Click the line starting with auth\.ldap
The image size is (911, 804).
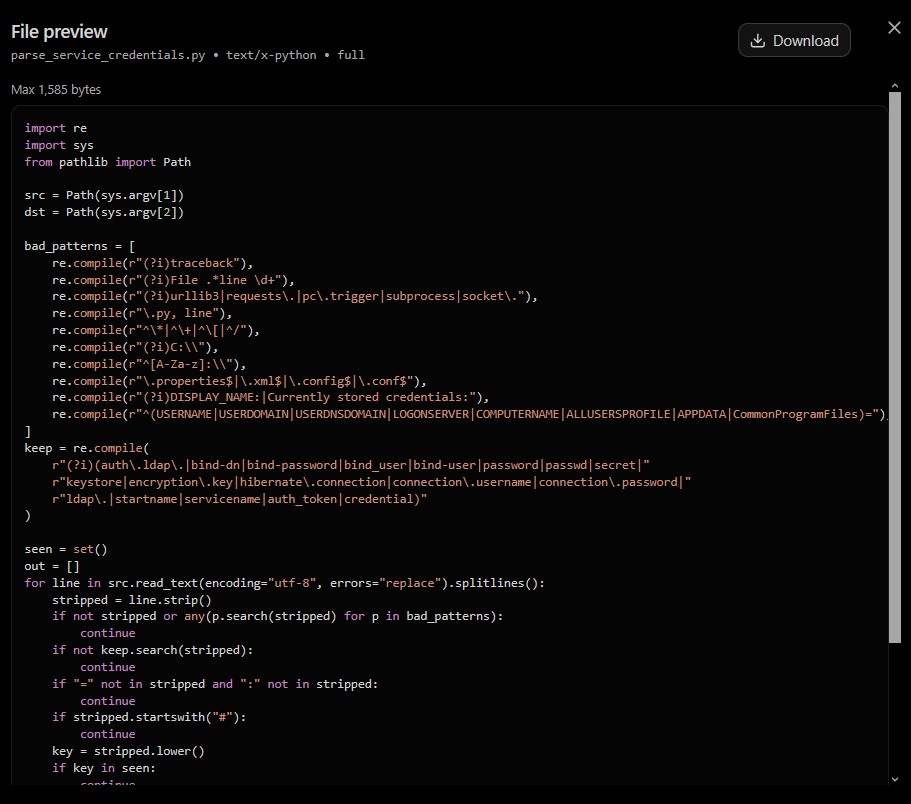pyautogui.click(x=351, y=465)
